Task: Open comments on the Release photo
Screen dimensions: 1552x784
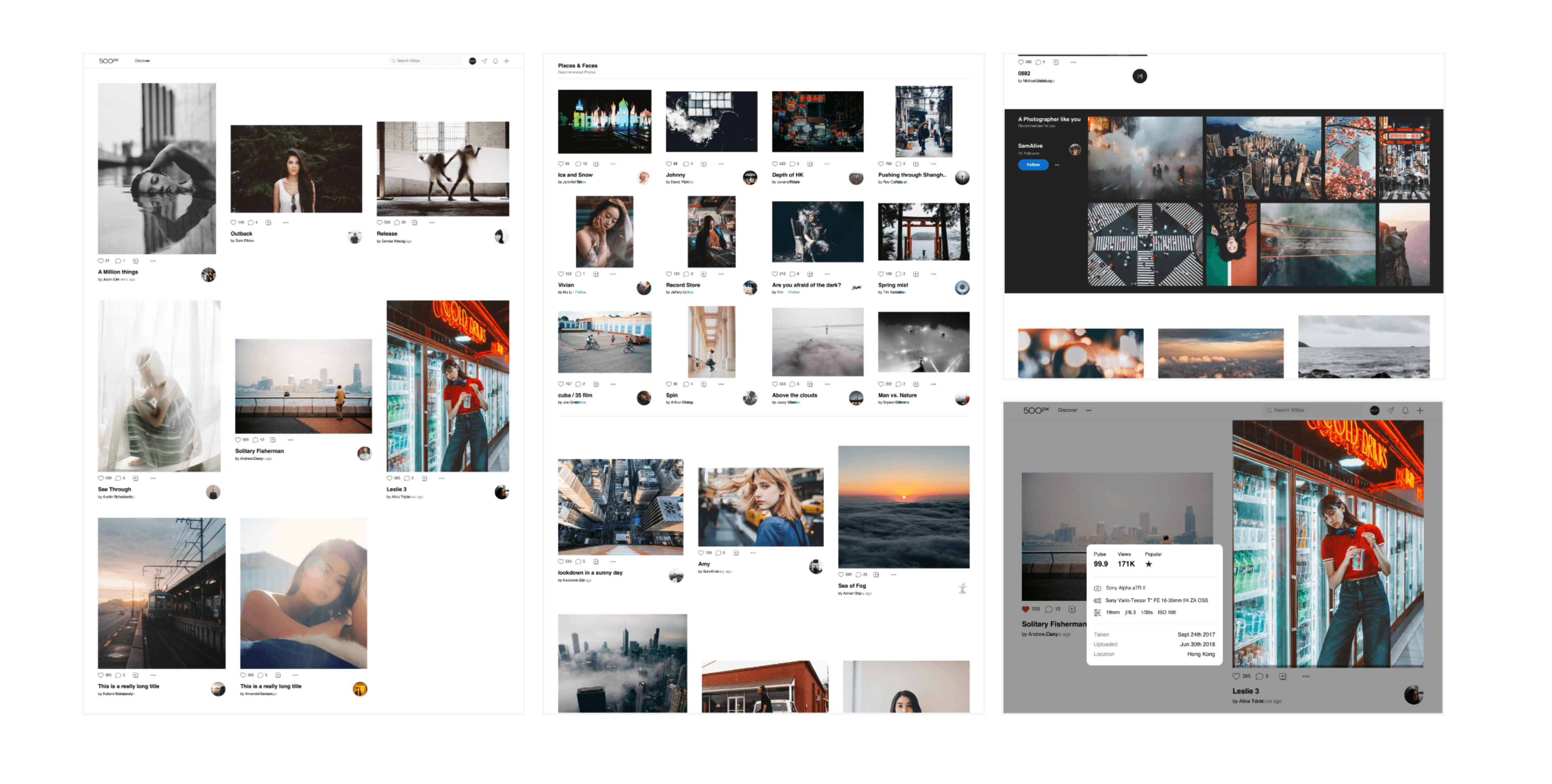Action: coord(396,222)
